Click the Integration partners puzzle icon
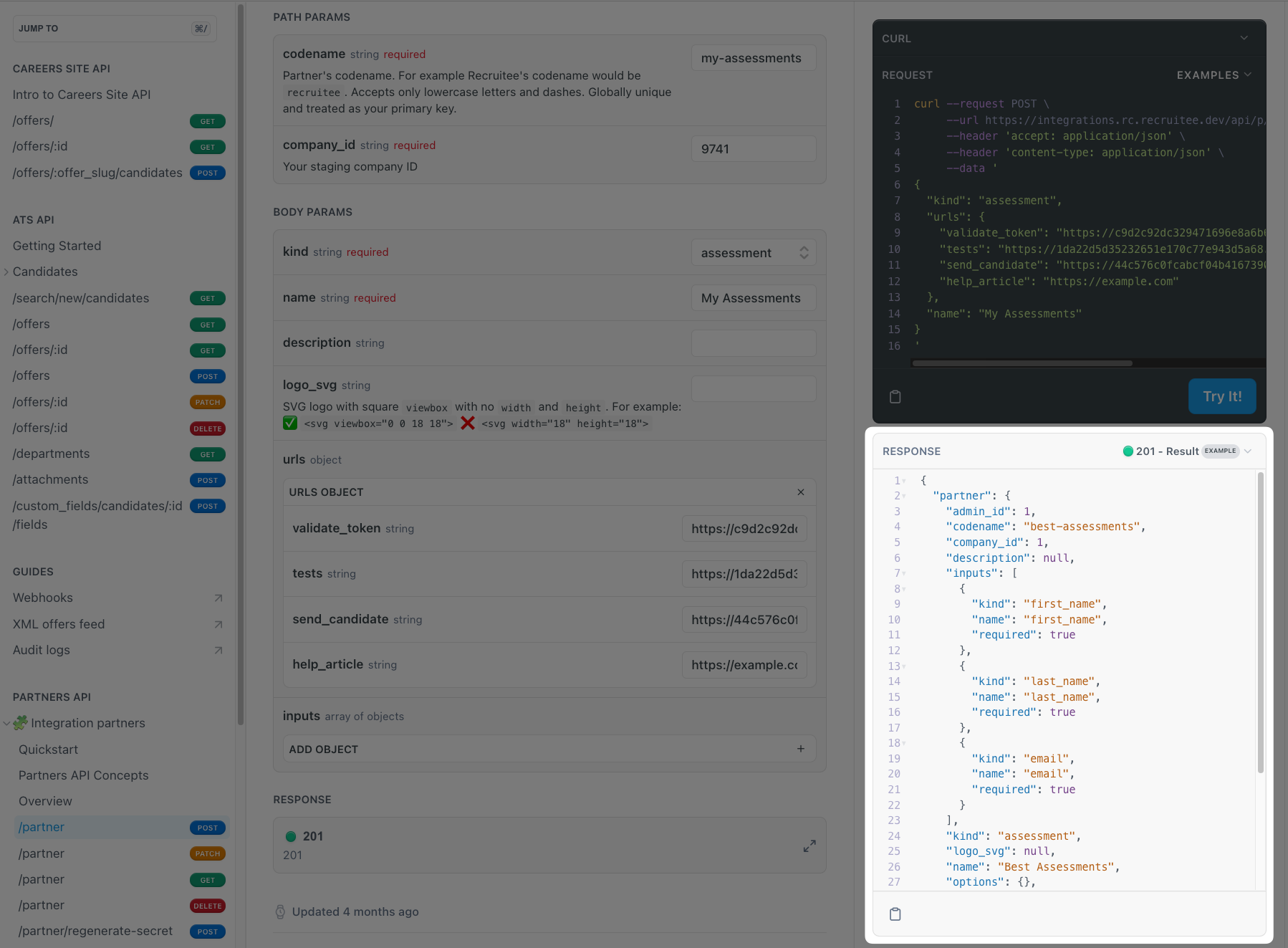The height and width of the screenshot is (948, 1288). (x=21, y=723)
